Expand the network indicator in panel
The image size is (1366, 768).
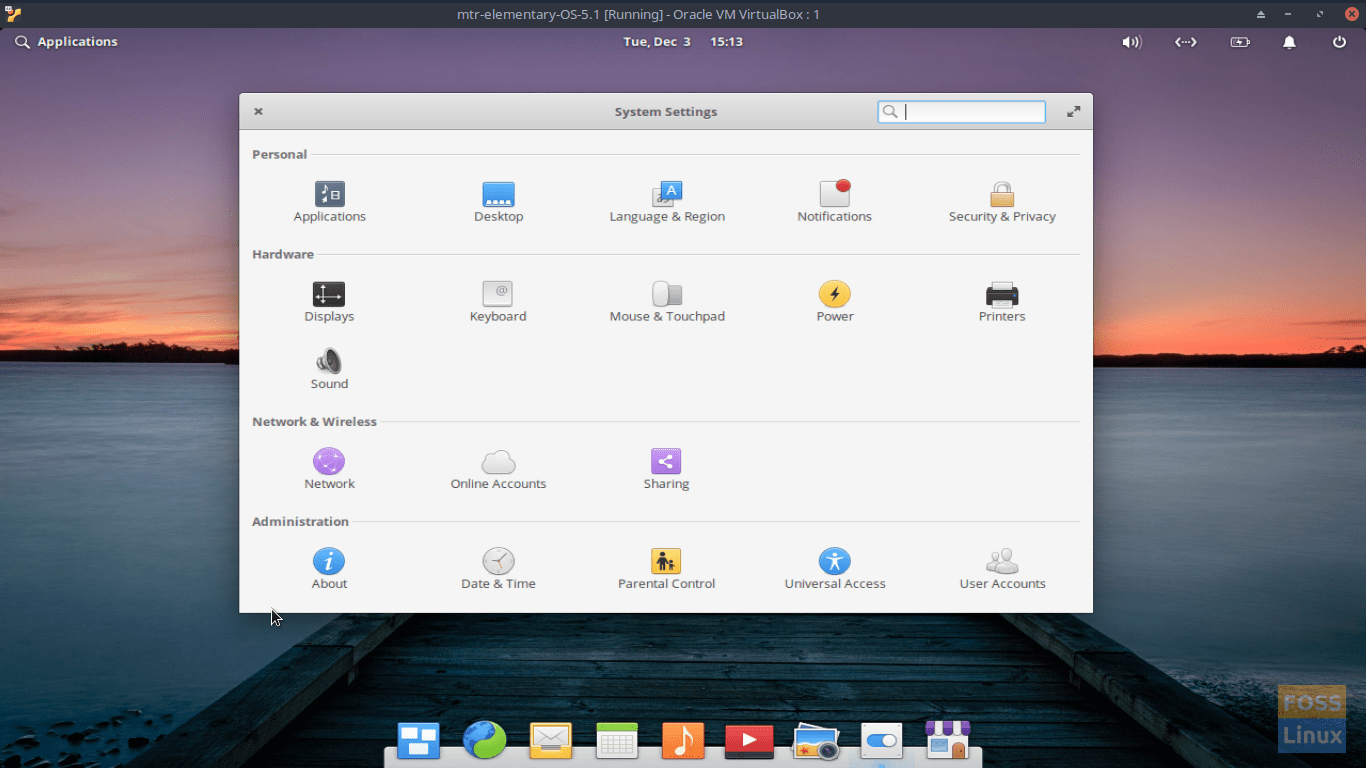click(x=1185, y=42)
